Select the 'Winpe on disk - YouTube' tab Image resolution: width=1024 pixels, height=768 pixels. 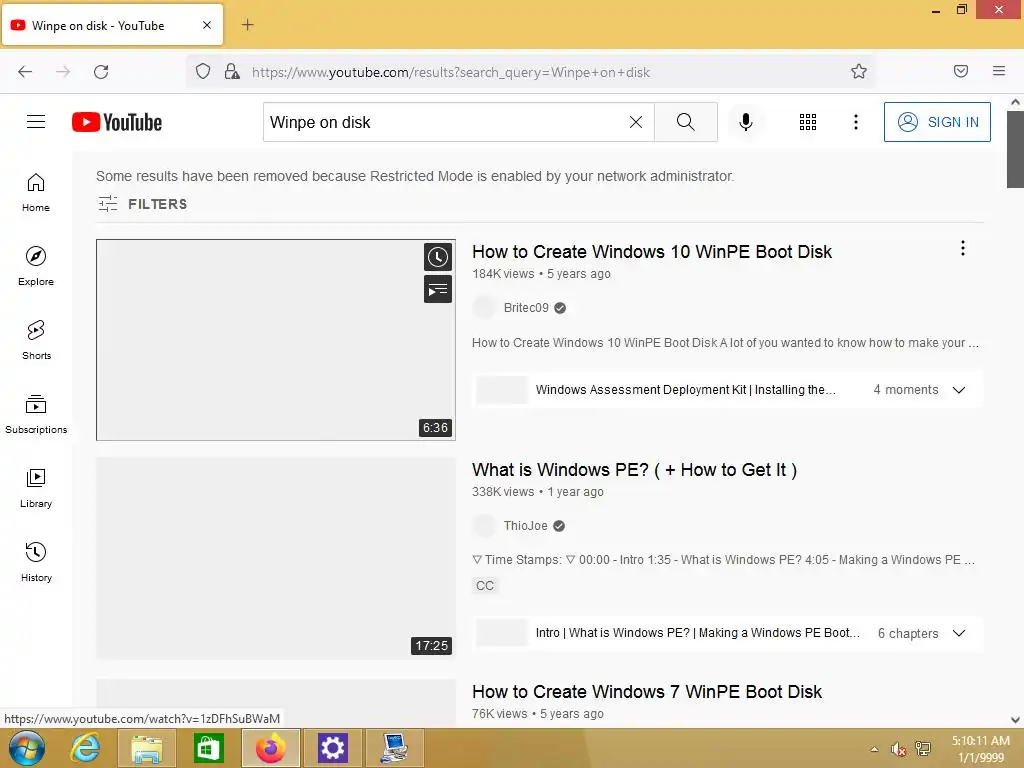pos(113,25)
